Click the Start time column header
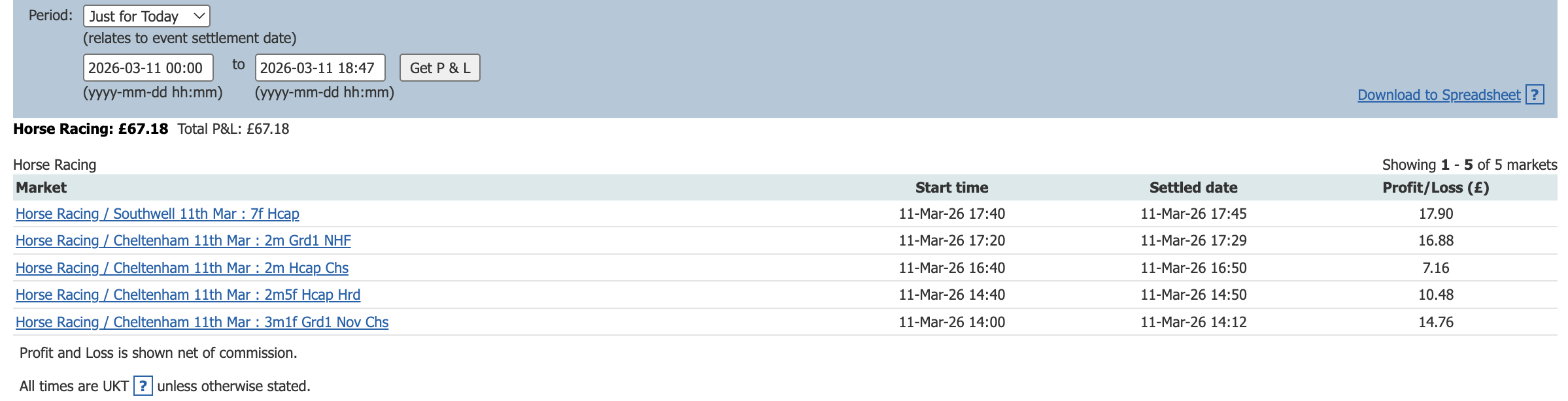Viewport: 1568px width, 401px height. (951, 188)
